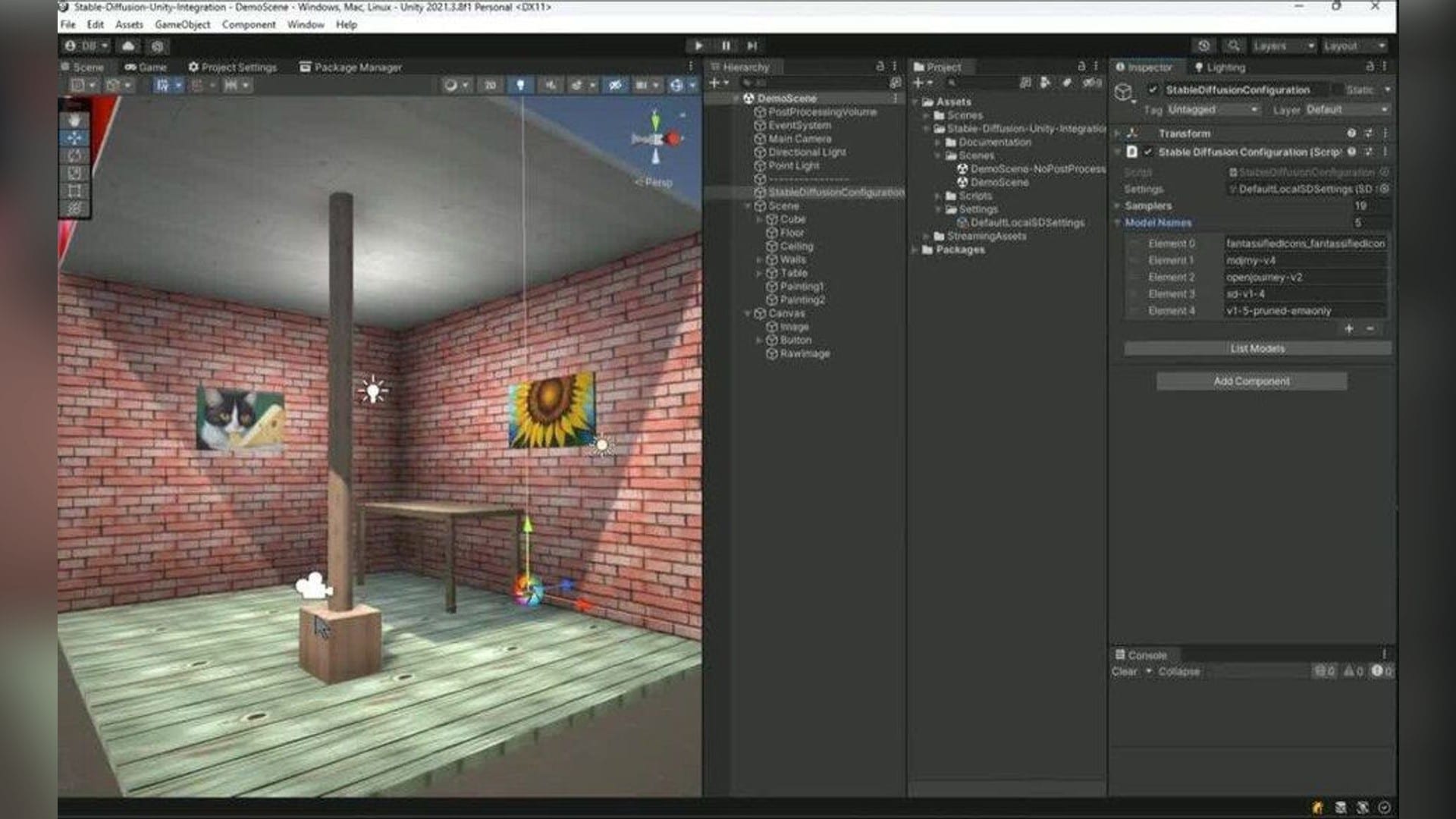Click the Step frame button
The height and width of the screenshot is (819, 1456).
click(752, 46)
